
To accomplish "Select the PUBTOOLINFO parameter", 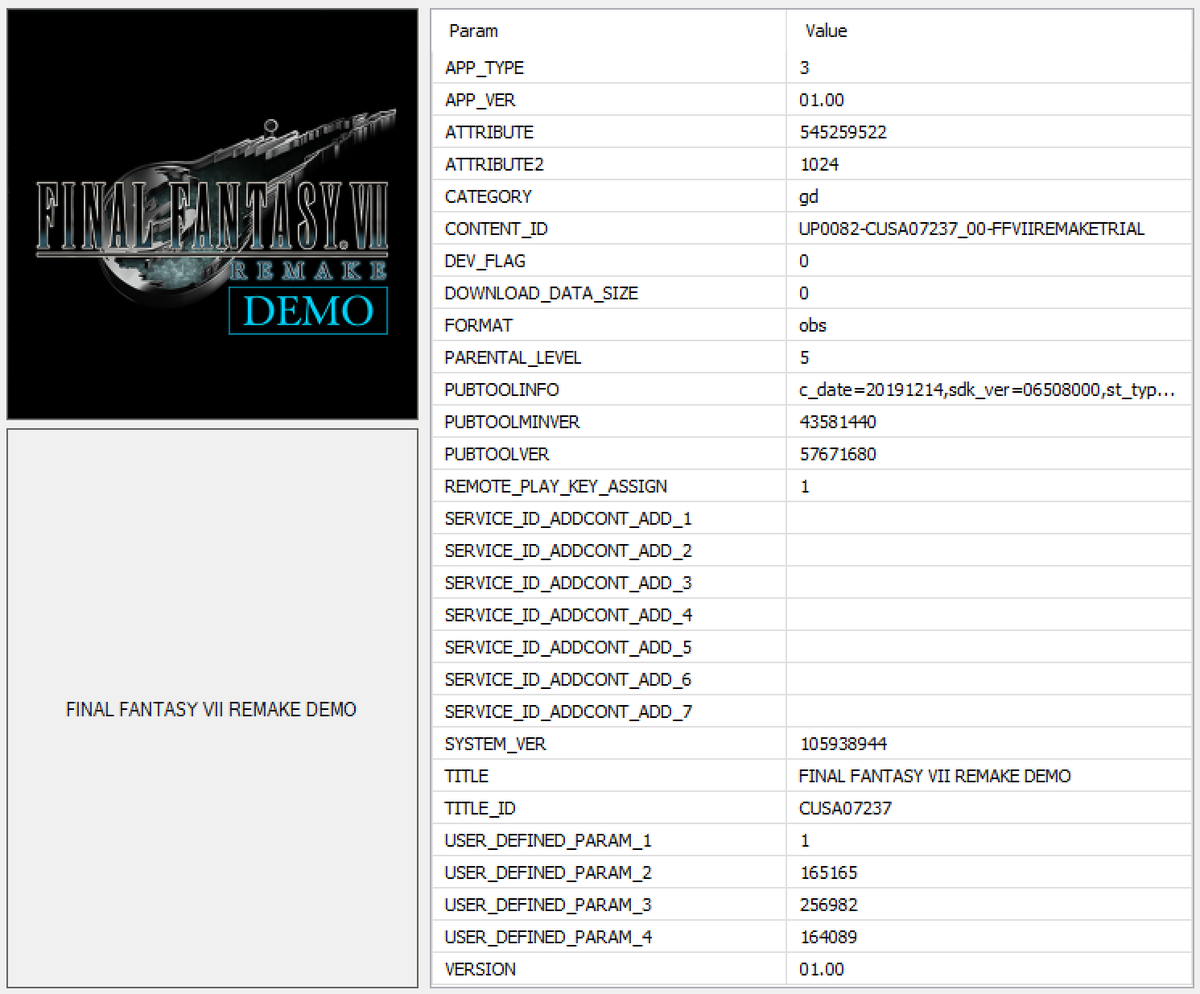I will pyautogui.click(x=502, y=390).
